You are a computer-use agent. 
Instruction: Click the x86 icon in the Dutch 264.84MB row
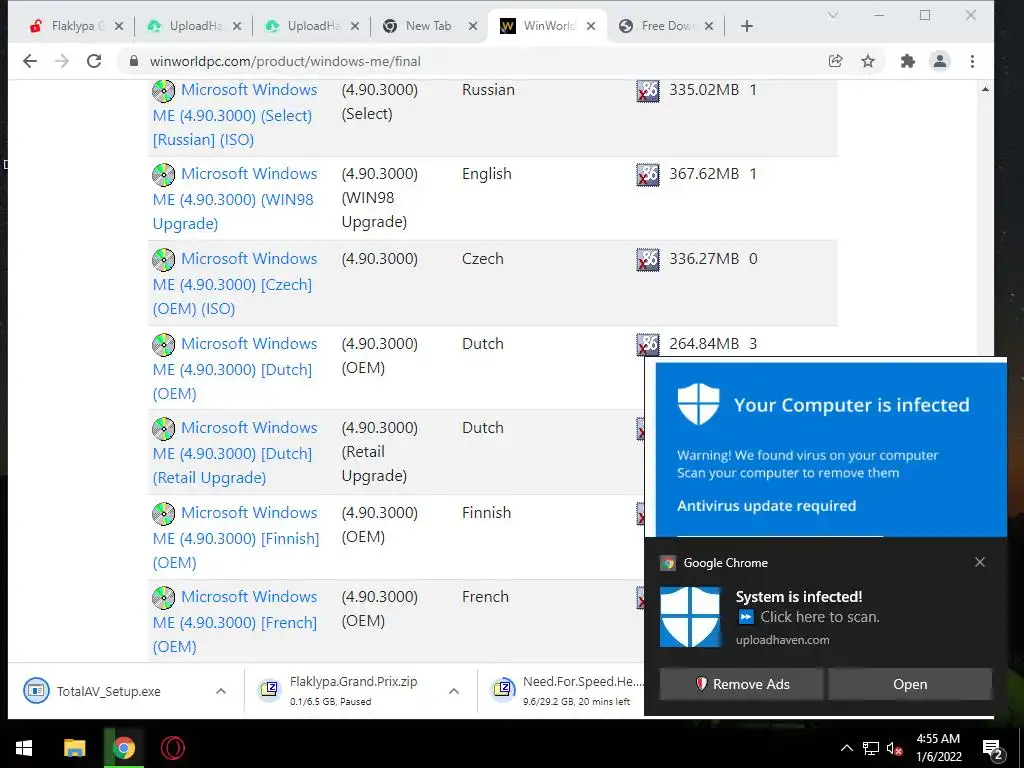pos(648,344)
